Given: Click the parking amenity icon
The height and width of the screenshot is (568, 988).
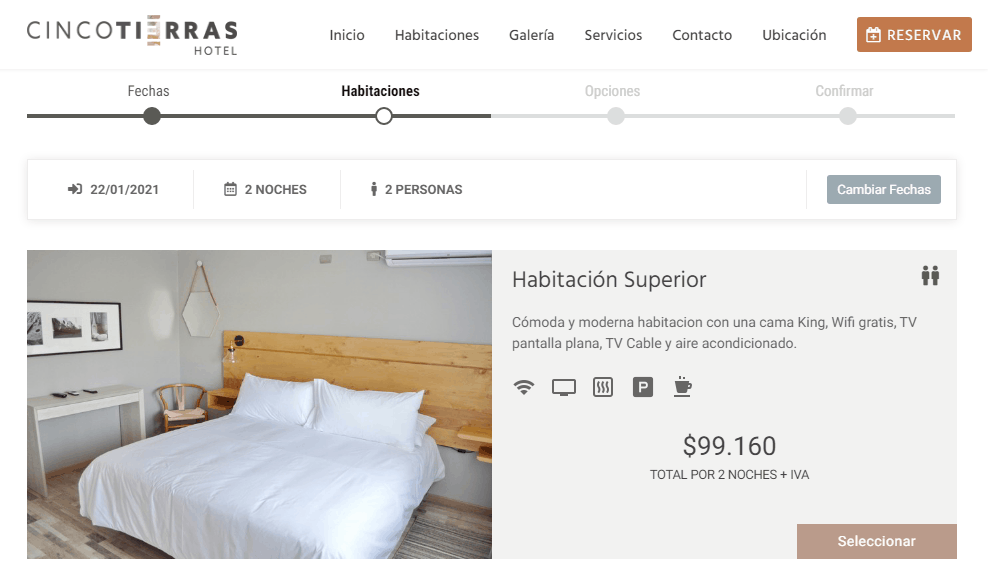Looking at the screenshot, I should pyautogui.click(x=643, y=387).
